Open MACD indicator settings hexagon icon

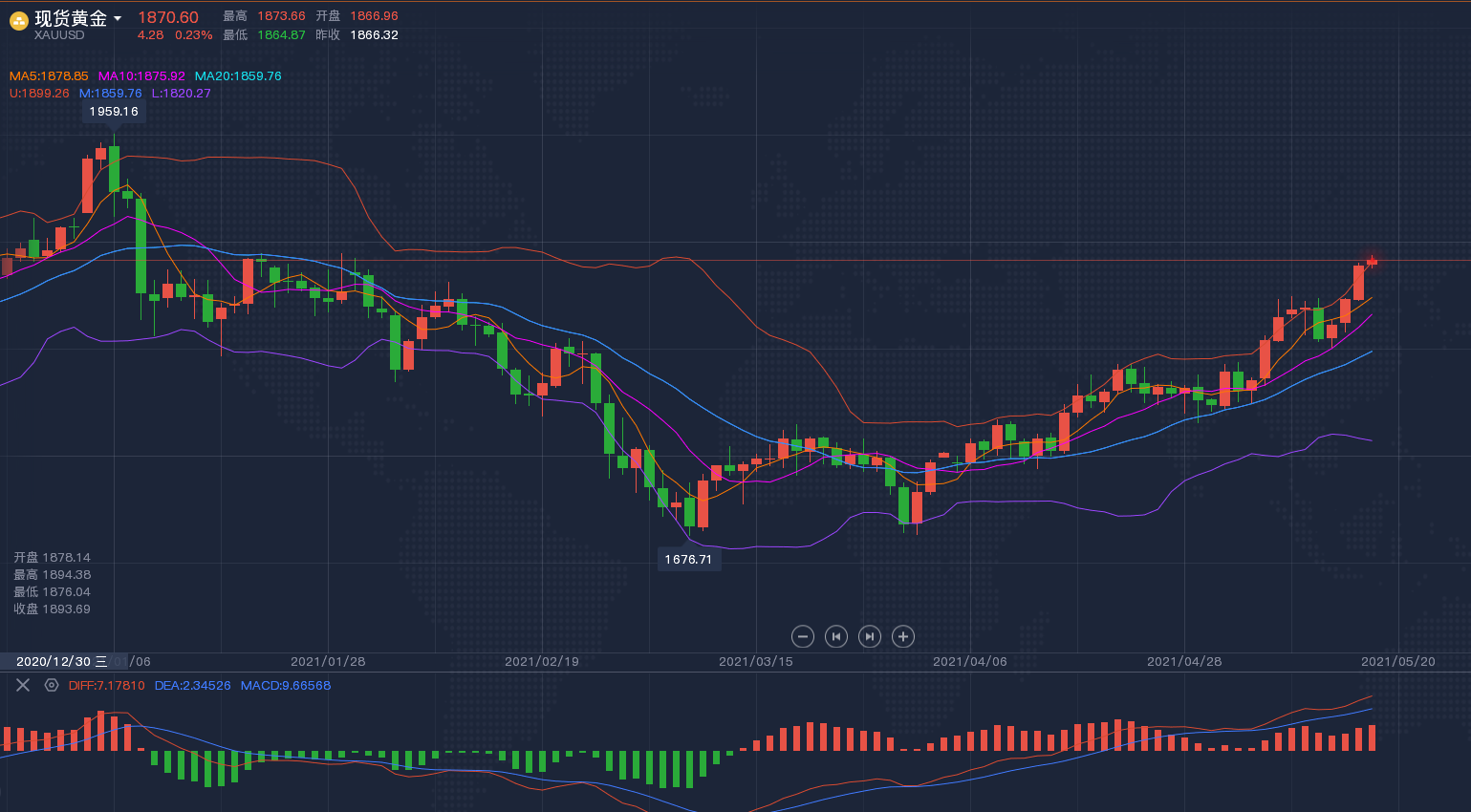pyautogui.click(x=52, y=685)
